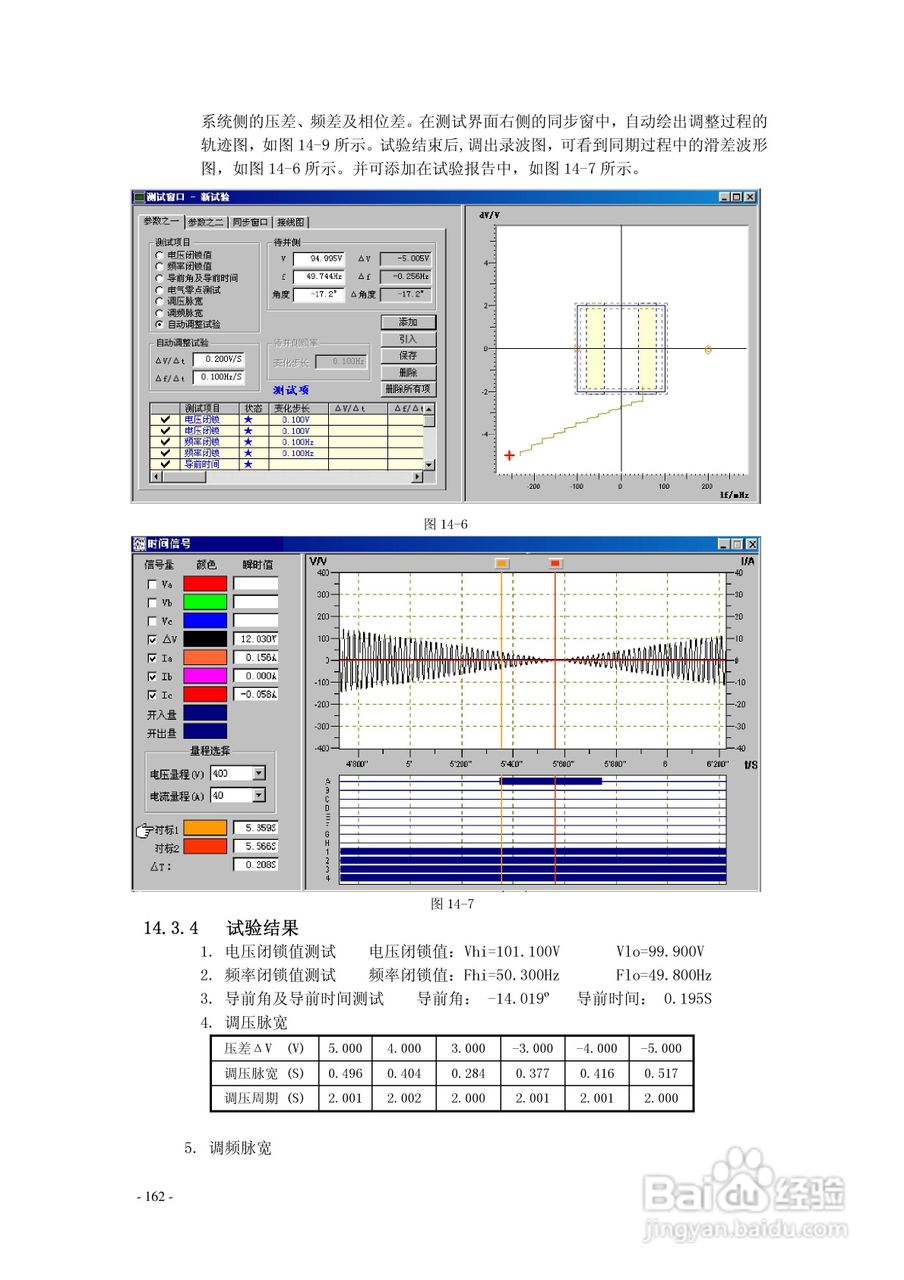The height and width of the screenshot is (1280, 904).
Task: Disable the ΔV signal checkbox
Action: (152, 639)
